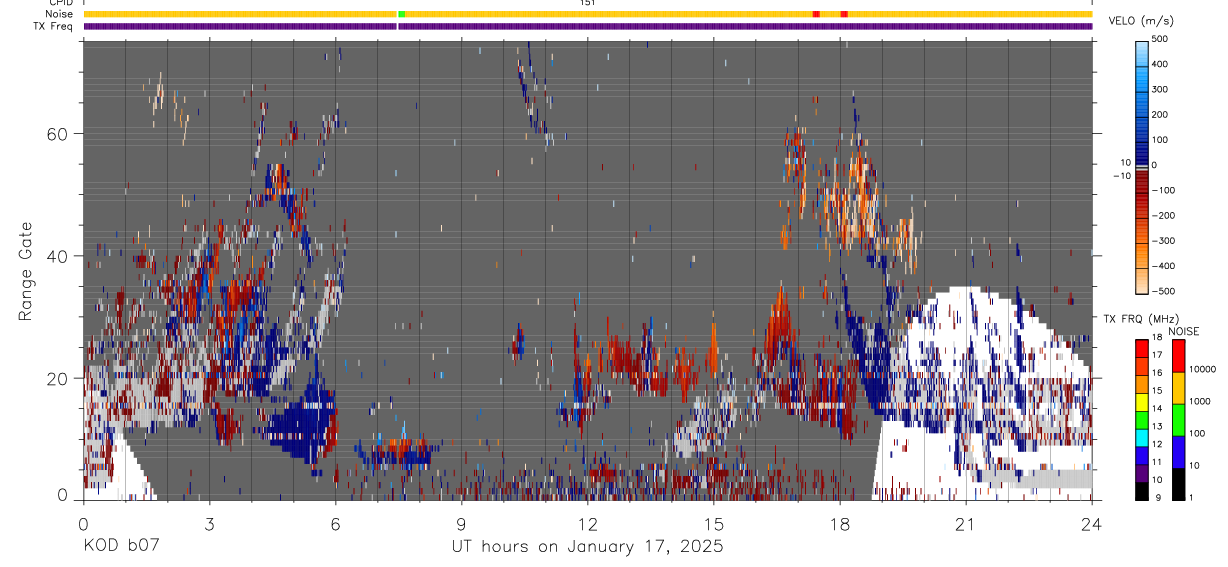The image size is (1228, 567).
Task: Click the '151' CPID value
Action: (587, 3)
